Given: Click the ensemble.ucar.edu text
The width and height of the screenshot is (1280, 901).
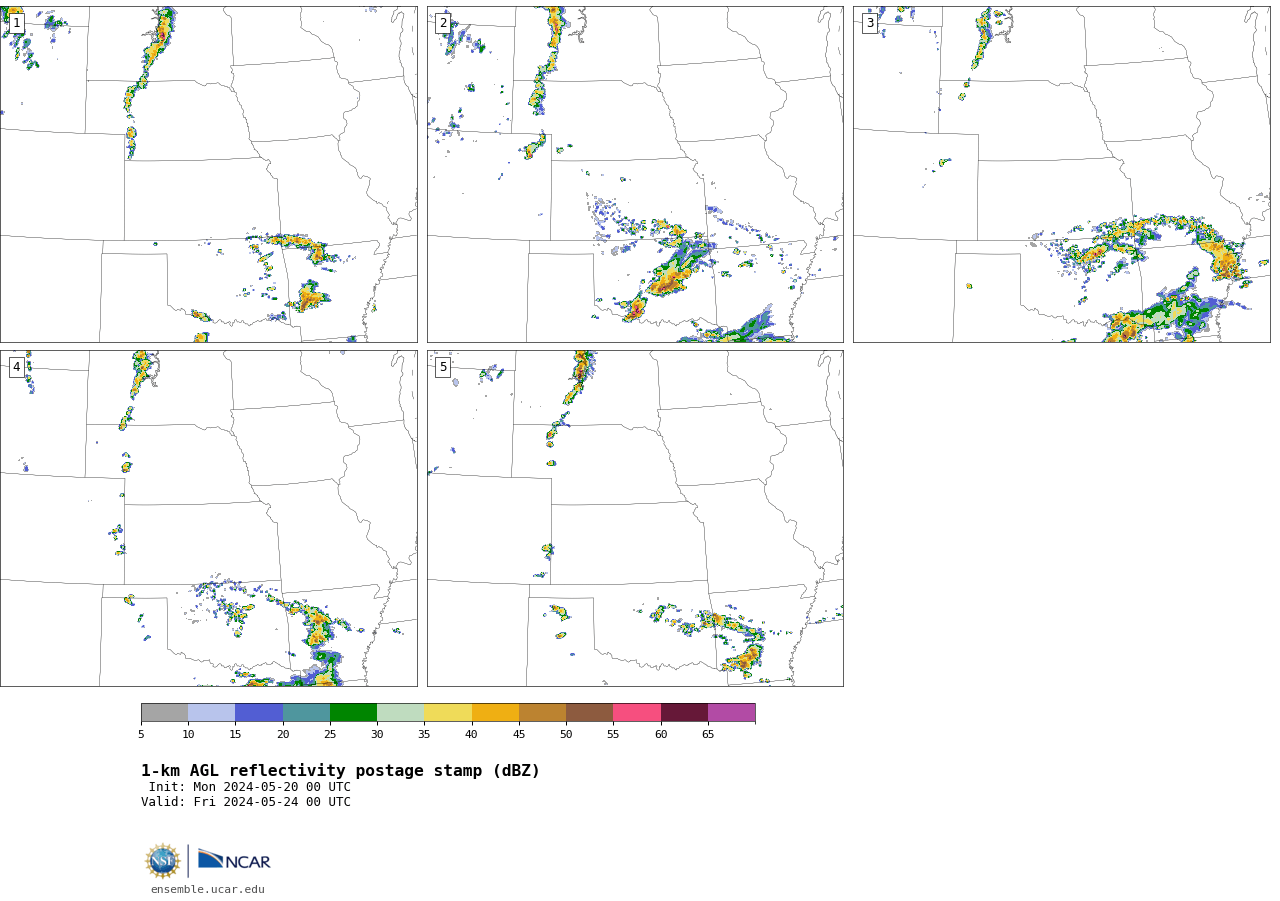Looking at the screenshot, I should click(x=208, y=889).
